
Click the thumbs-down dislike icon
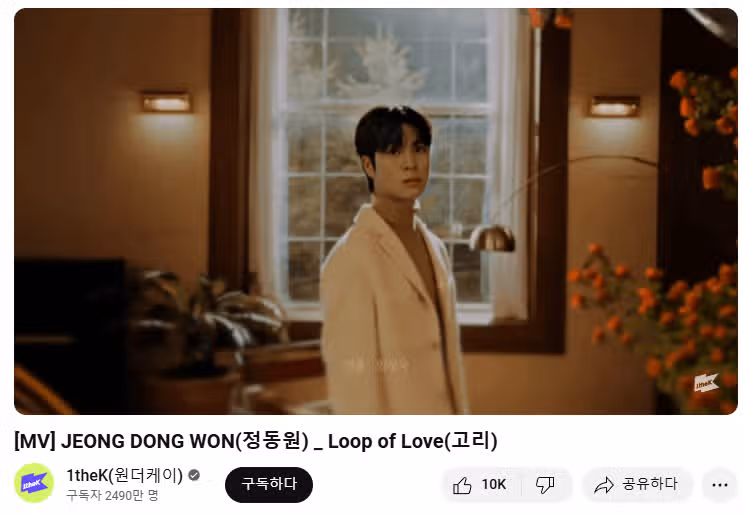tap(545, 485)
